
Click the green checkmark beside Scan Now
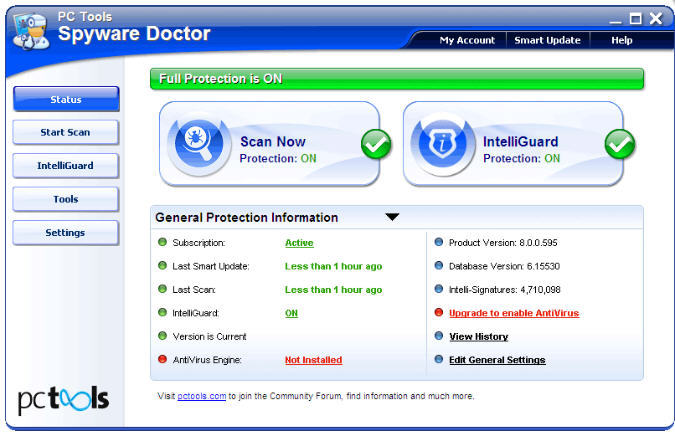coord(376,145)
